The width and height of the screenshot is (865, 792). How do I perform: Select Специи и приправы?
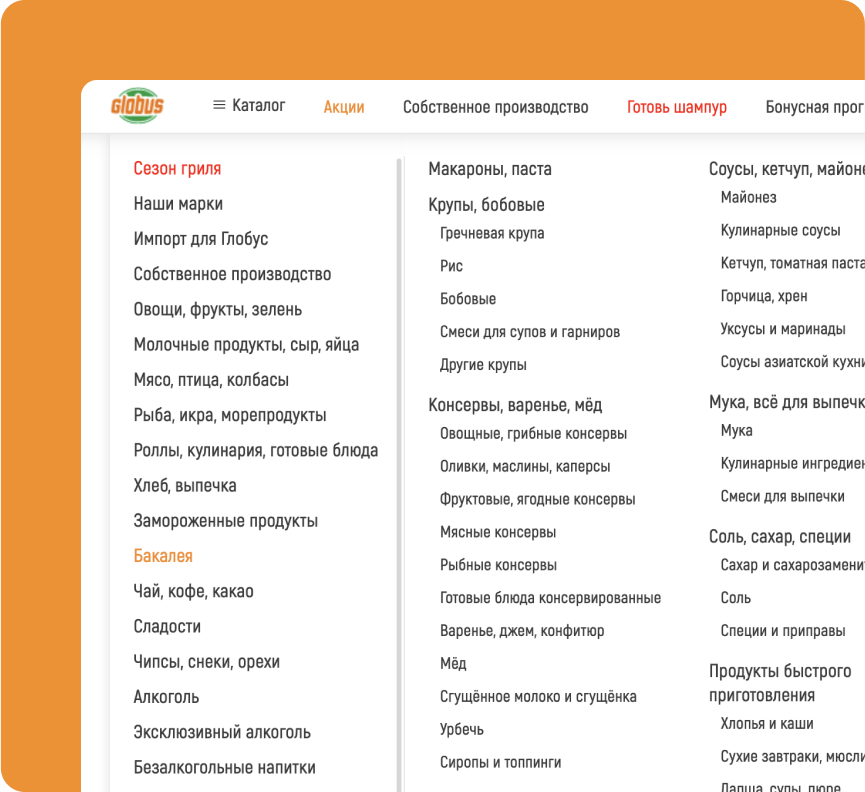pyautogui.click(x=782, y=631)
